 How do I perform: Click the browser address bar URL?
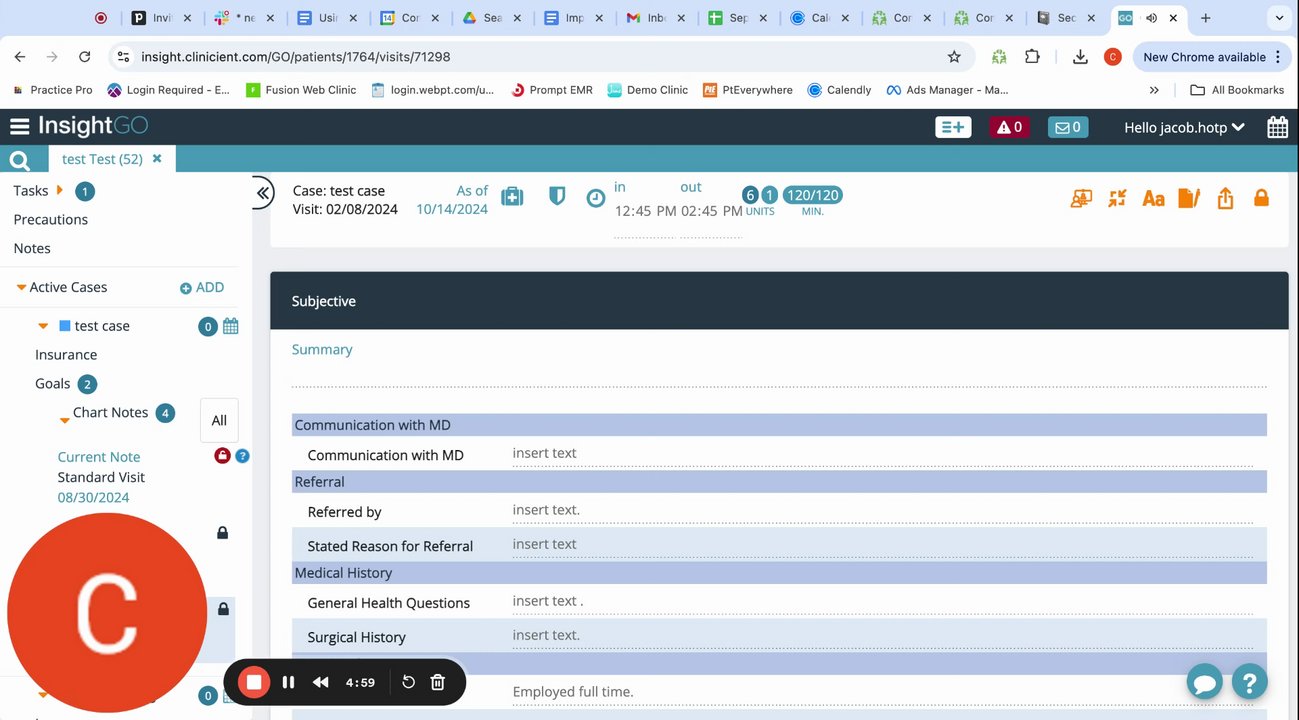(296, 57)
